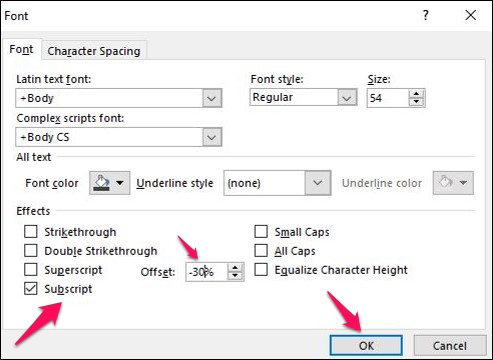
Task: Enable the Small Caps option
Action: coord(261,232)
